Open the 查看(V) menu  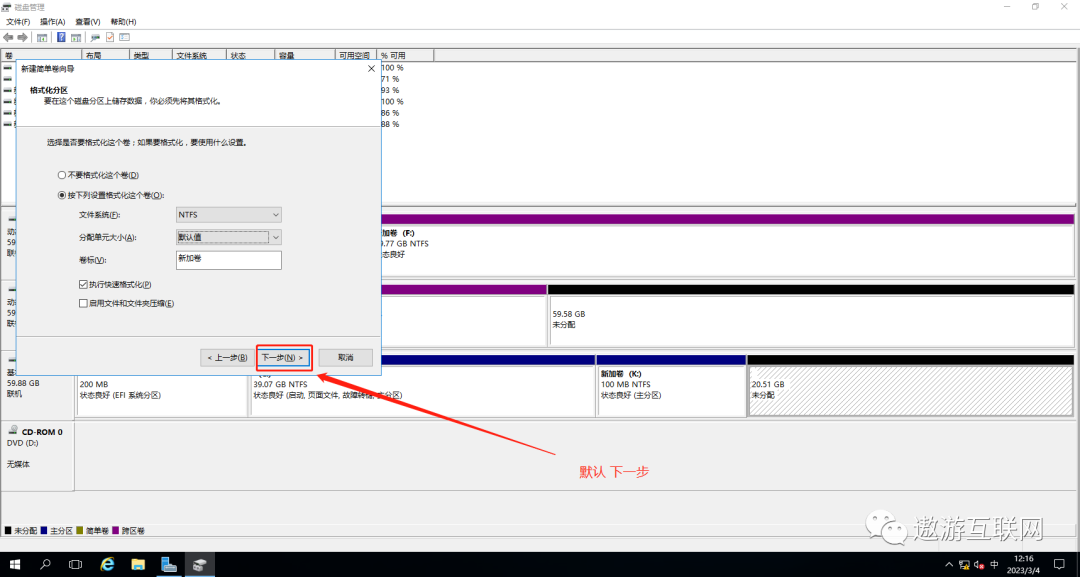click(87, 22)
